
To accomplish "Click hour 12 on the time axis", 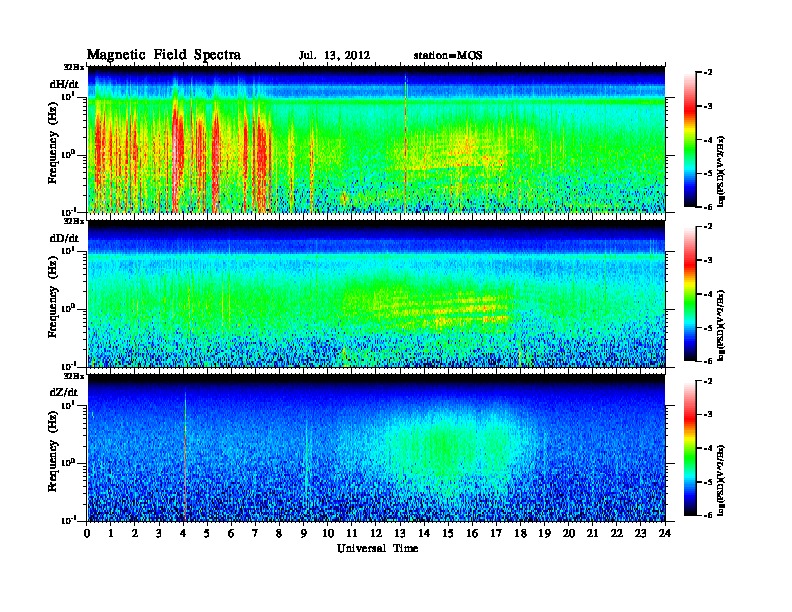I will 376,534.
